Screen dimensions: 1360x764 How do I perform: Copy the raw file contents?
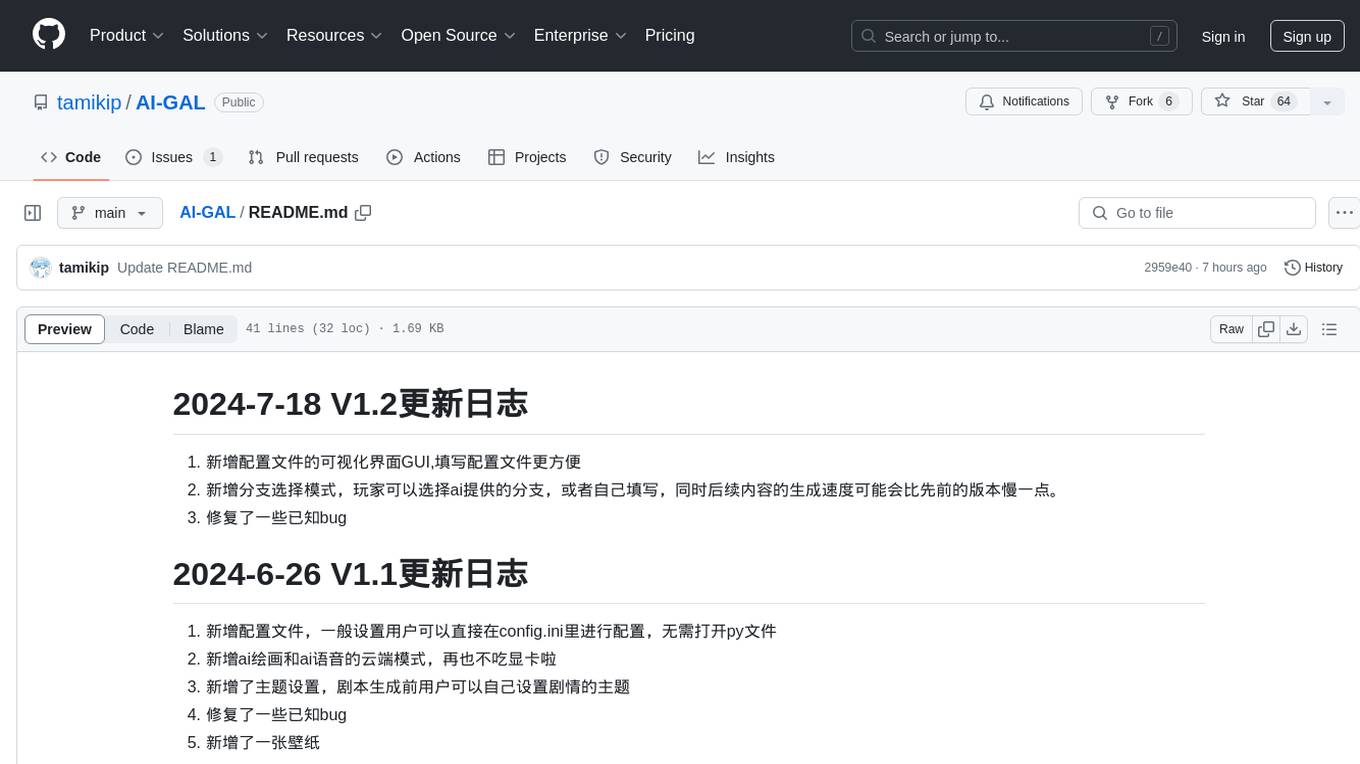(1267, 329)
